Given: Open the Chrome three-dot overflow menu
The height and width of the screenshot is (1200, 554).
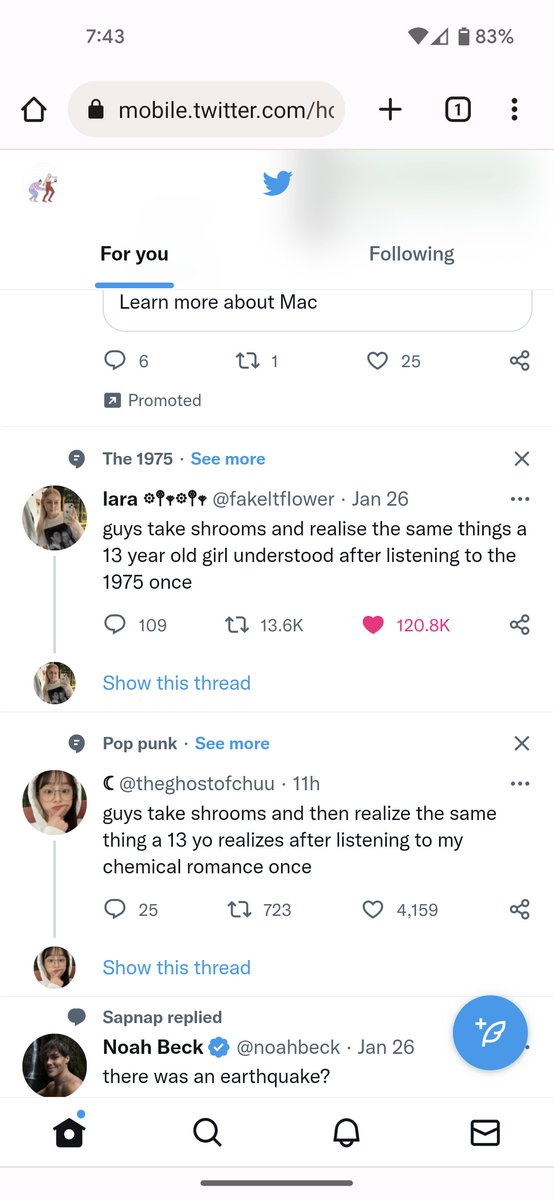Looking at the screenshot, I should tap(514, 110).
